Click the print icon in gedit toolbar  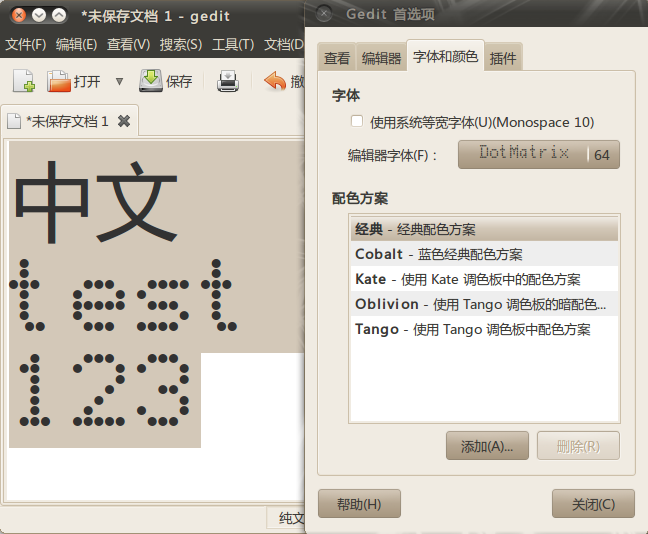click(228, 81)
